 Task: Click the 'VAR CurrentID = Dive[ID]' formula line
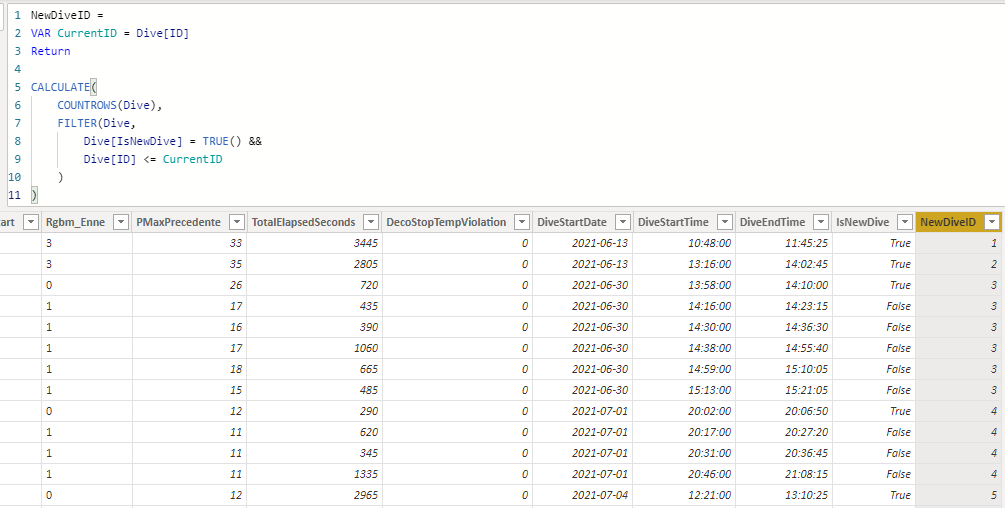tap(110, 33)
